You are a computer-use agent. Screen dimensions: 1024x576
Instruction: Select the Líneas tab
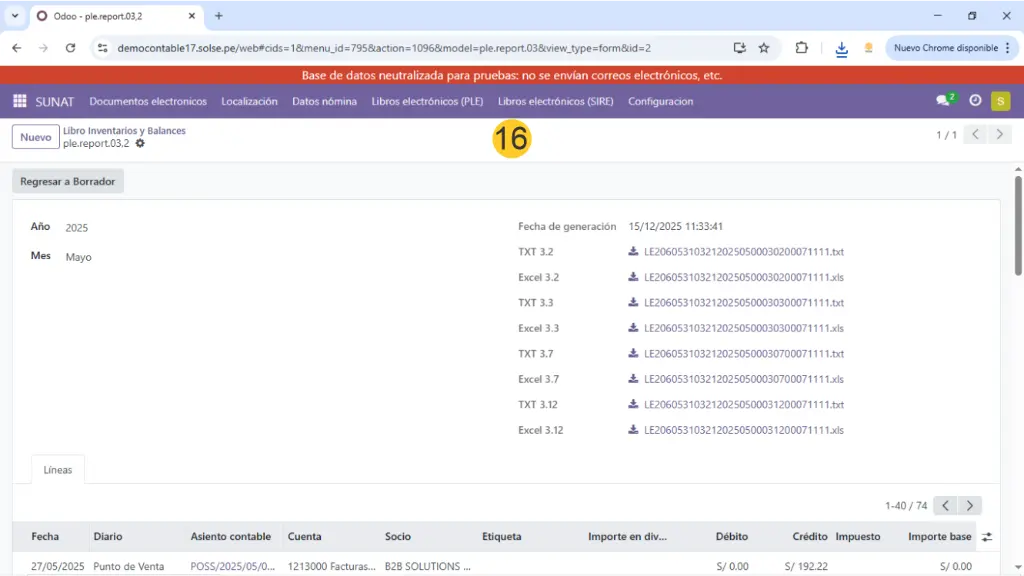coord(58,470)
